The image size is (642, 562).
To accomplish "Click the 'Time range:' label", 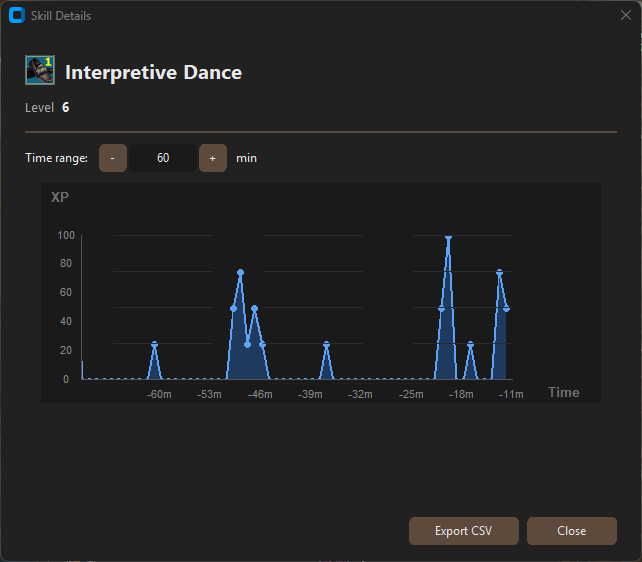I will [x=57, y=158].
